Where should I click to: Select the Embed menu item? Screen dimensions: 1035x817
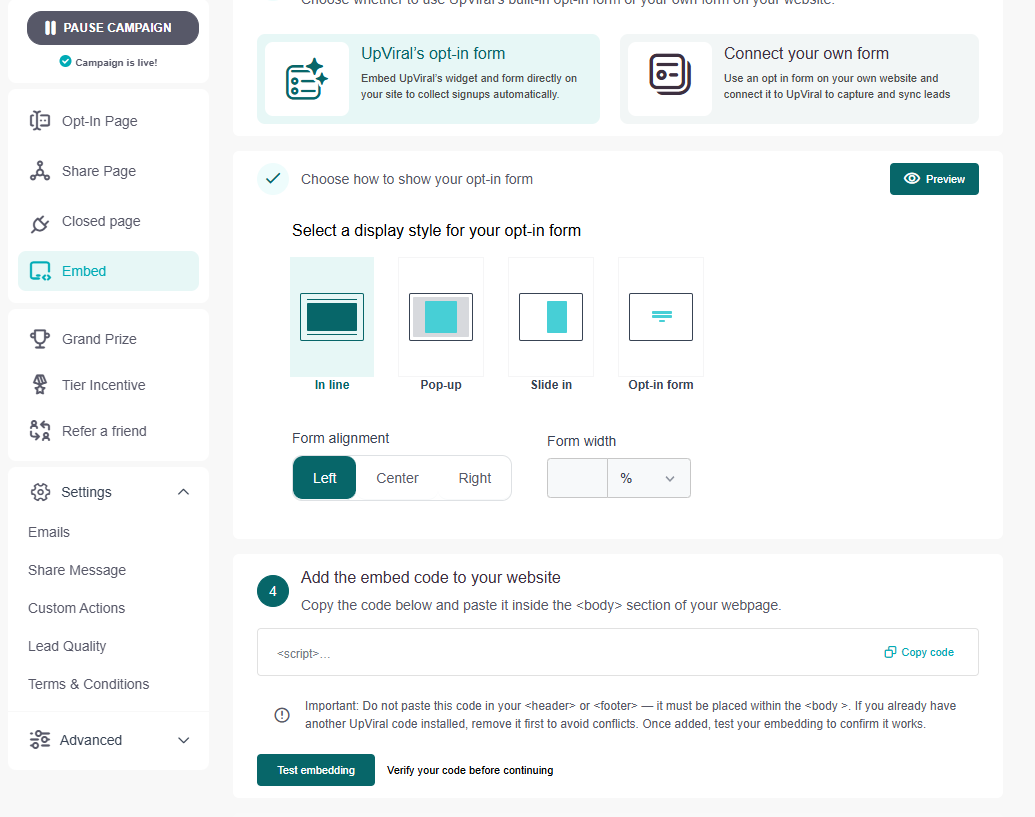[x=108, y=271]
